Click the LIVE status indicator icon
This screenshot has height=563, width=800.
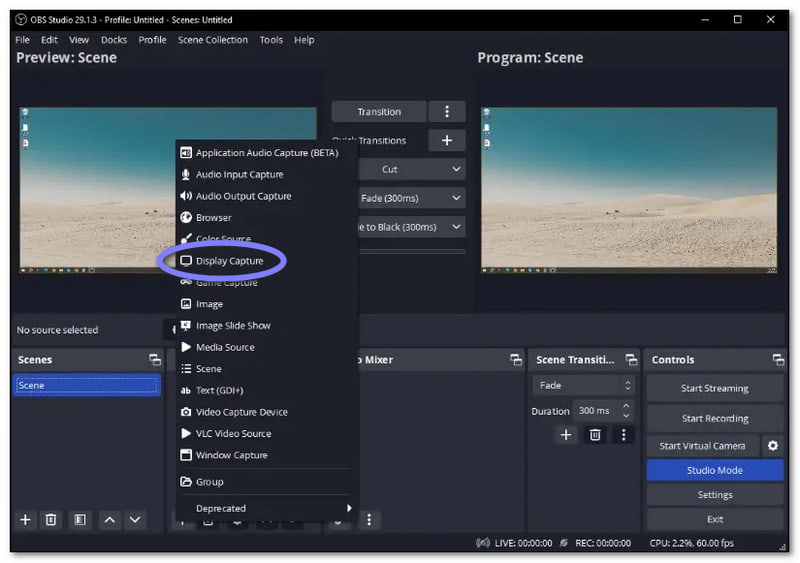point(483,543)
